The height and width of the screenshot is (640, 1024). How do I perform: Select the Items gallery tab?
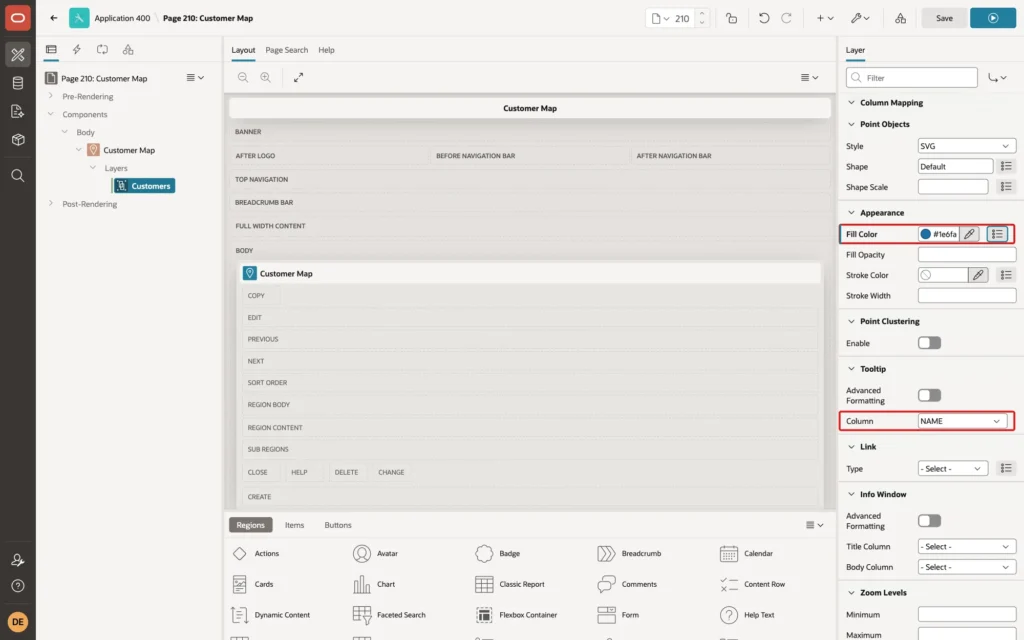coord(295,524)
